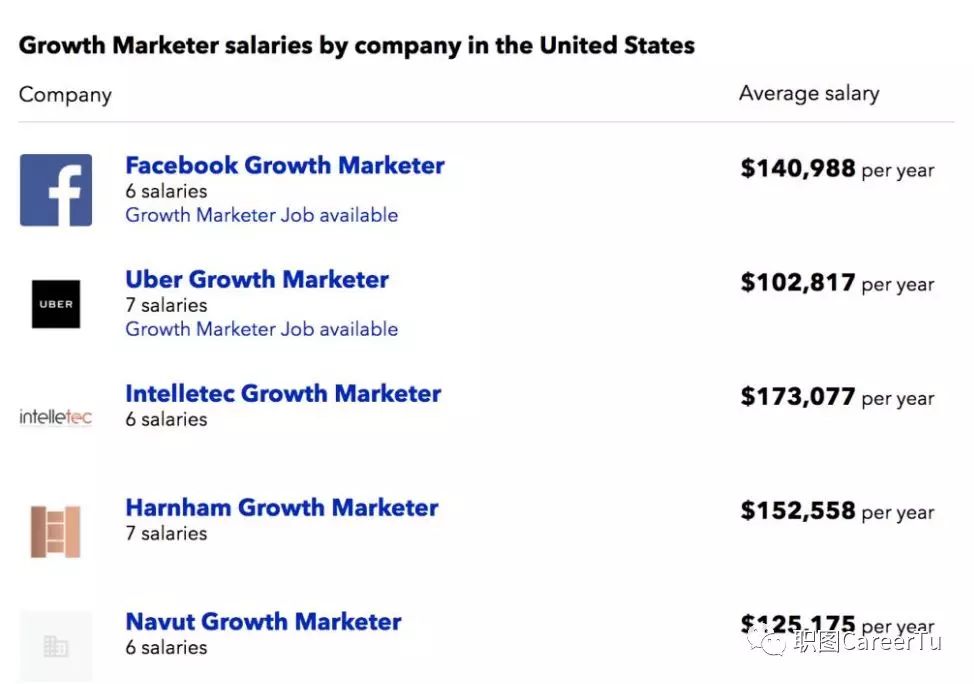The image size is (974, 684).
Task: Open the Uber Growth Marketer link
Action: [257, 279]
